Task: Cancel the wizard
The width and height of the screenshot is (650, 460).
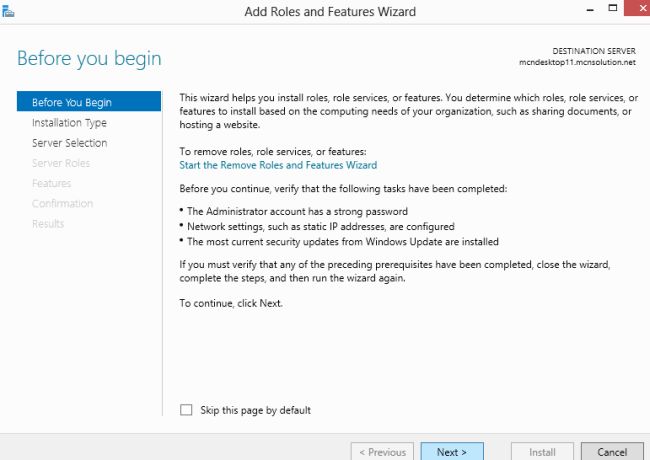Action: (x=612, y=452)
